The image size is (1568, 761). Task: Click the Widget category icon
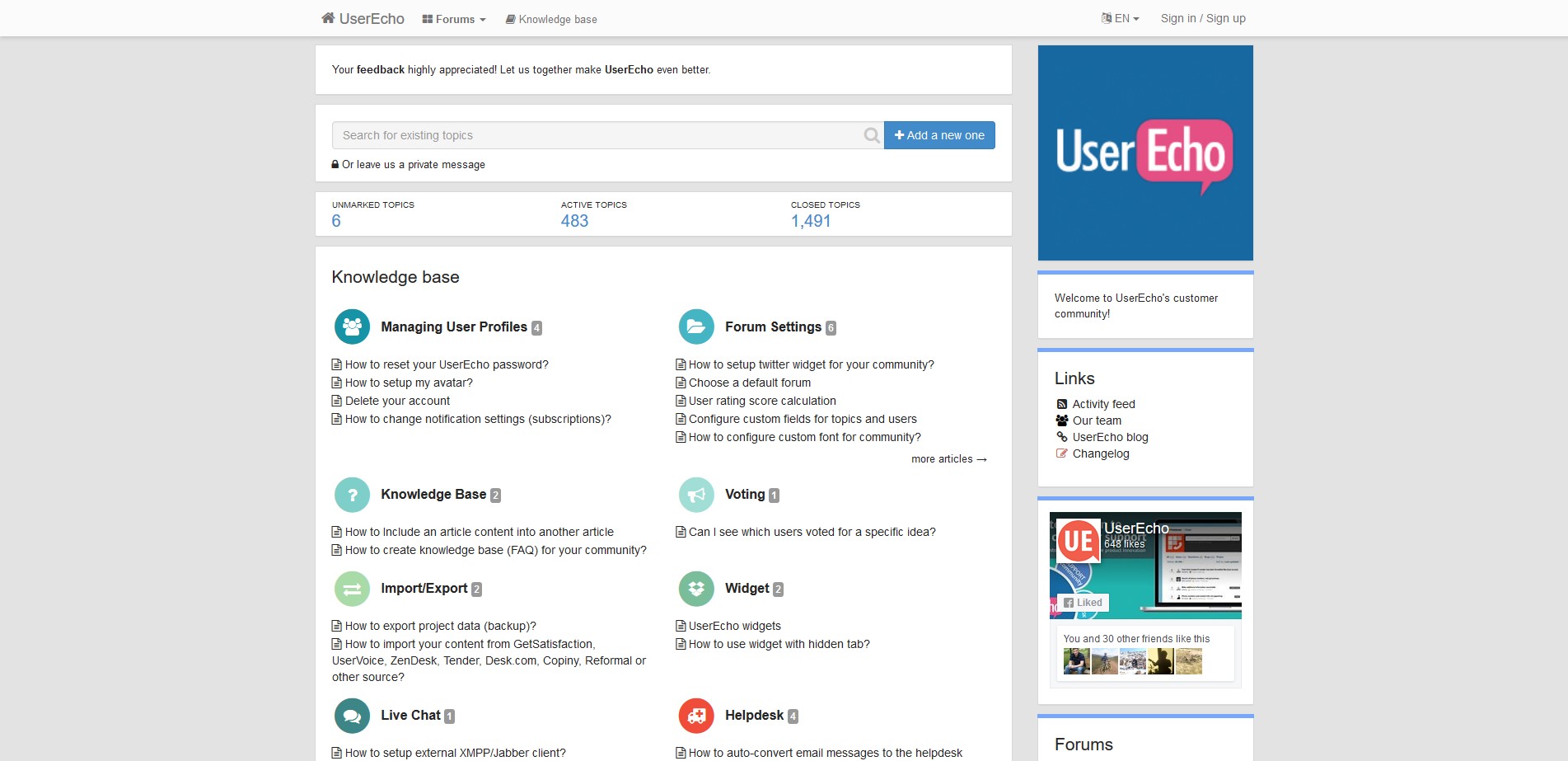click(696, 589)
